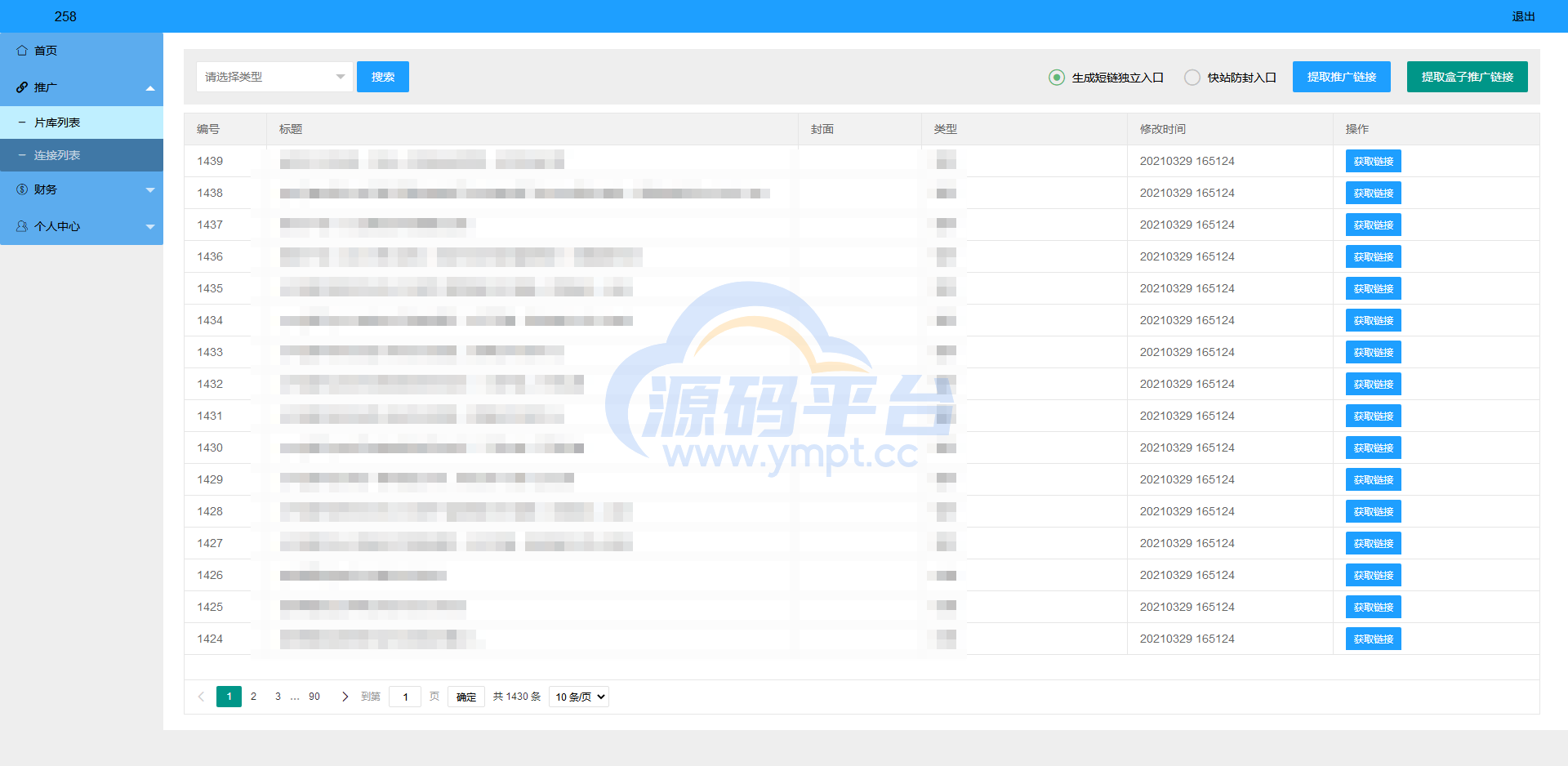This screenshot has height=766, width=1568.
Task: Click the 确定 page jump button
Action: 466,697
